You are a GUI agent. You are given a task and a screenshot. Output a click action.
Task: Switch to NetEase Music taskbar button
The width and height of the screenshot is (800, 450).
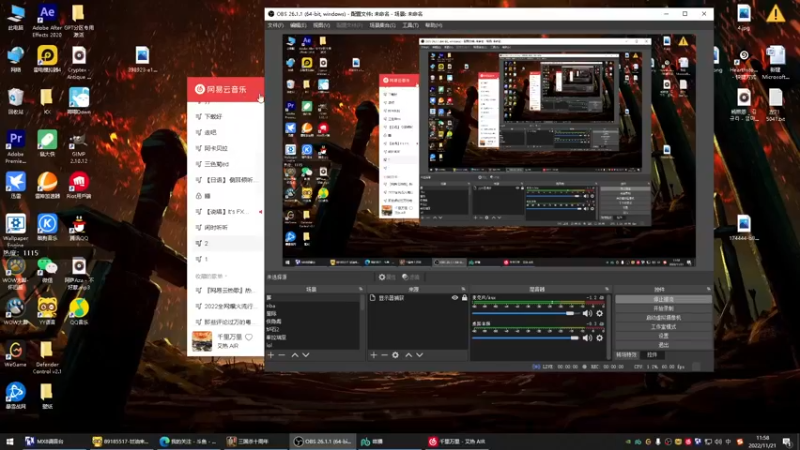(457, 441)
